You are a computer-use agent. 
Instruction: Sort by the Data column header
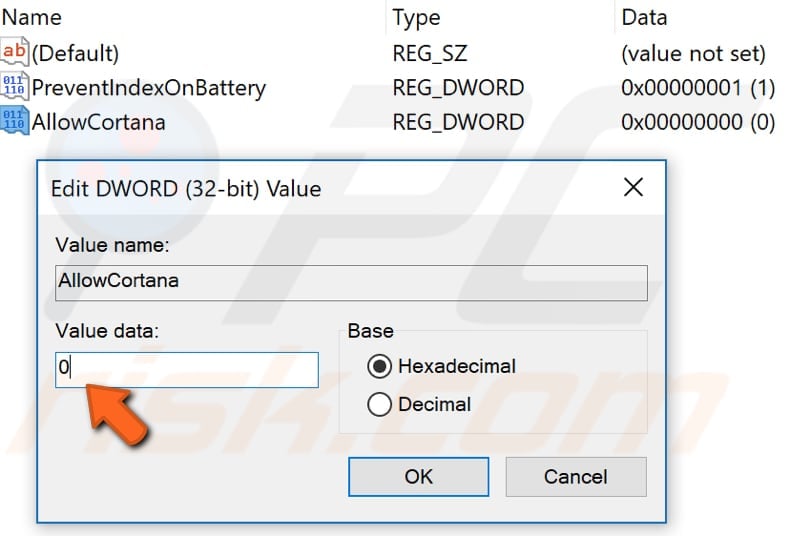(x=644, y=18)
